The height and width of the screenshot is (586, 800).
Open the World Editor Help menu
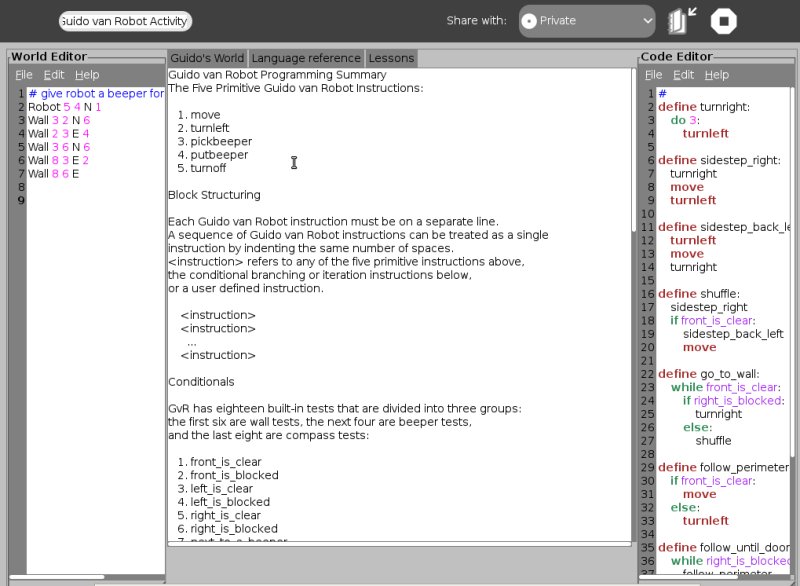87,75
